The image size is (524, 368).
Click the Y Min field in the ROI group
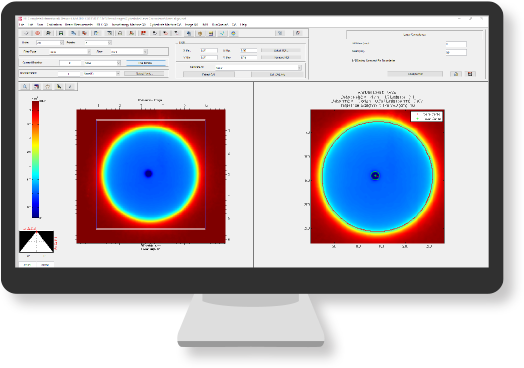click(209, 57)
